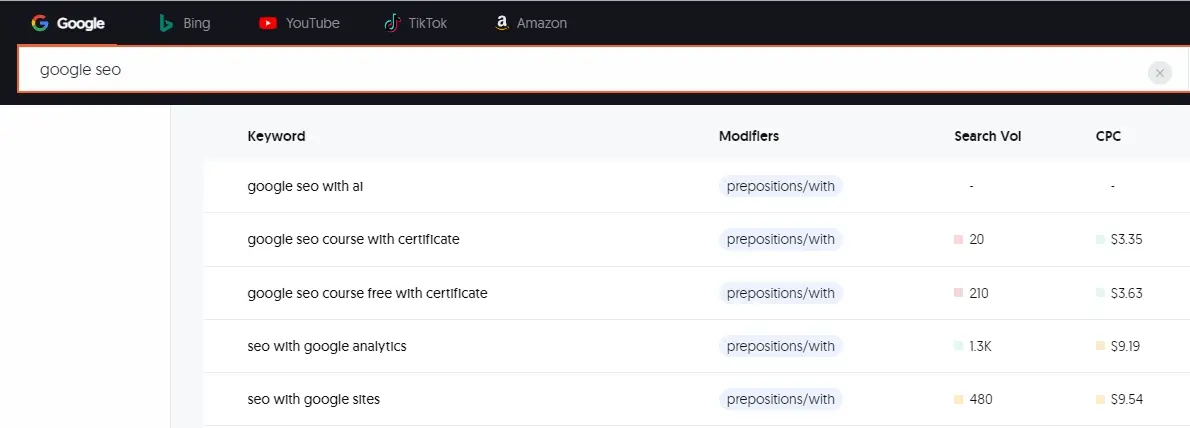Click prepositions/with tag for 'google seo with ai'
Image resolution: width=1190 pixels, height=428 pixels.
[x=780, y=186]
